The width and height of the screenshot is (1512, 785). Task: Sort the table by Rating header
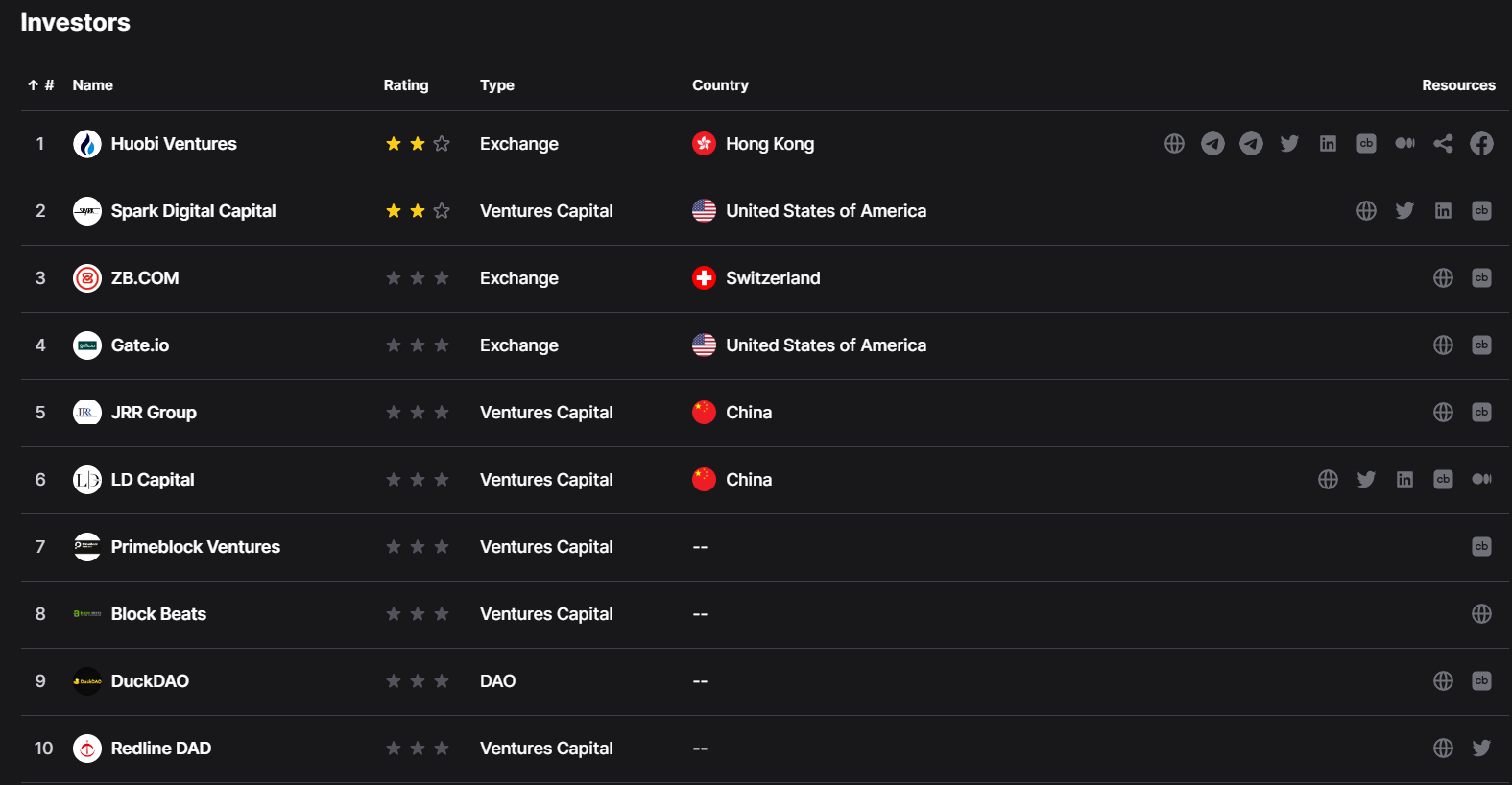pyautogui.click(x=406, y=85)
